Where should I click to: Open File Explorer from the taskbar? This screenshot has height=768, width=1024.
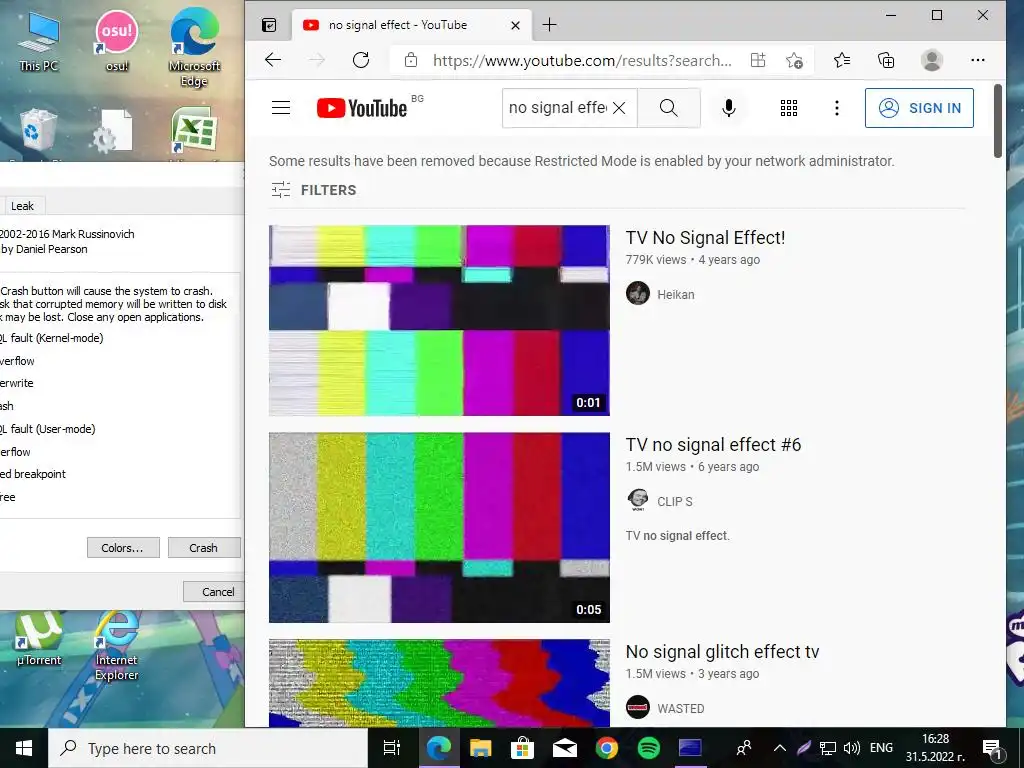point(481,748)
